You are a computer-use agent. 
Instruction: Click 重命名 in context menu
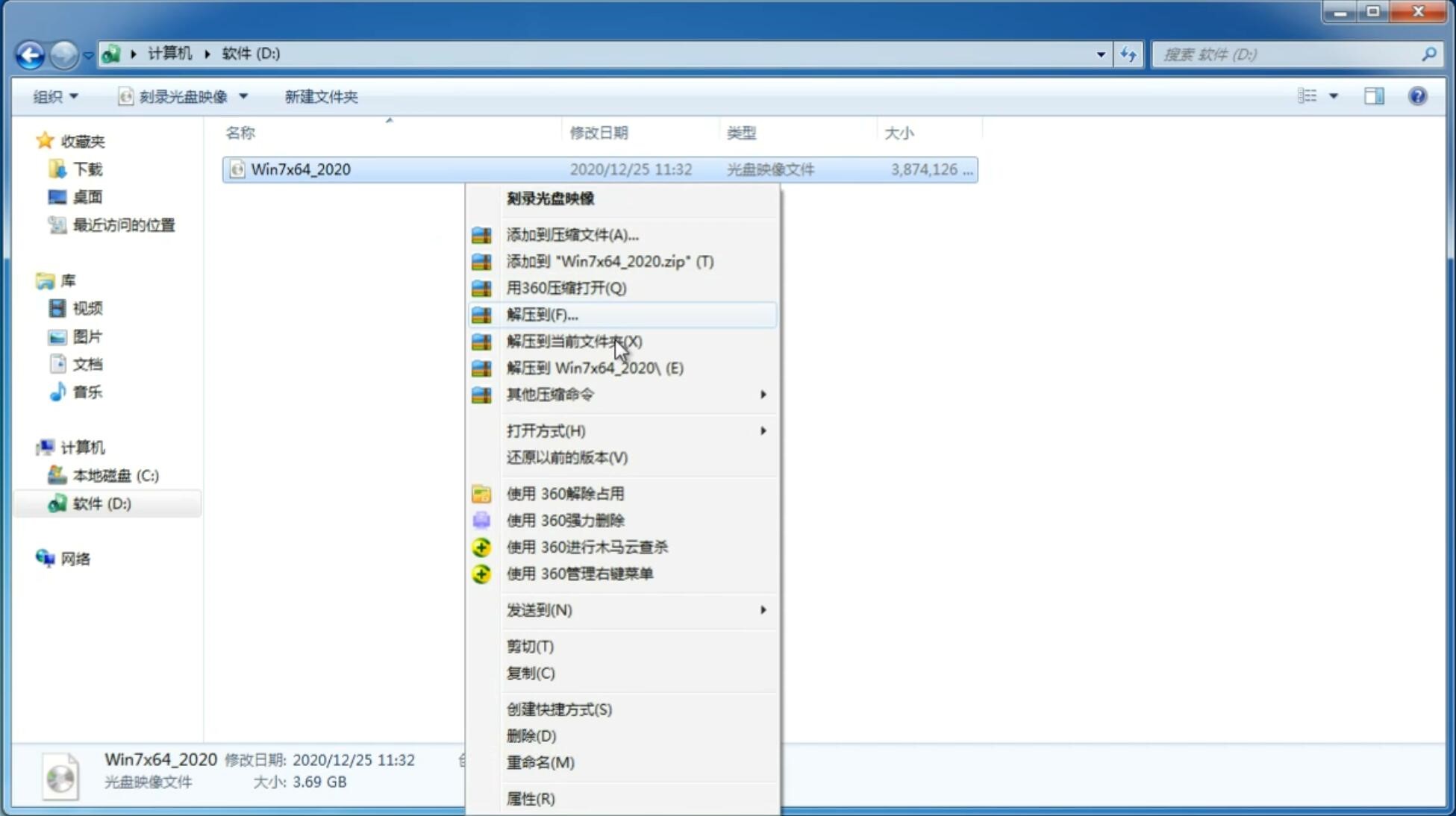[x=540, y=762]
